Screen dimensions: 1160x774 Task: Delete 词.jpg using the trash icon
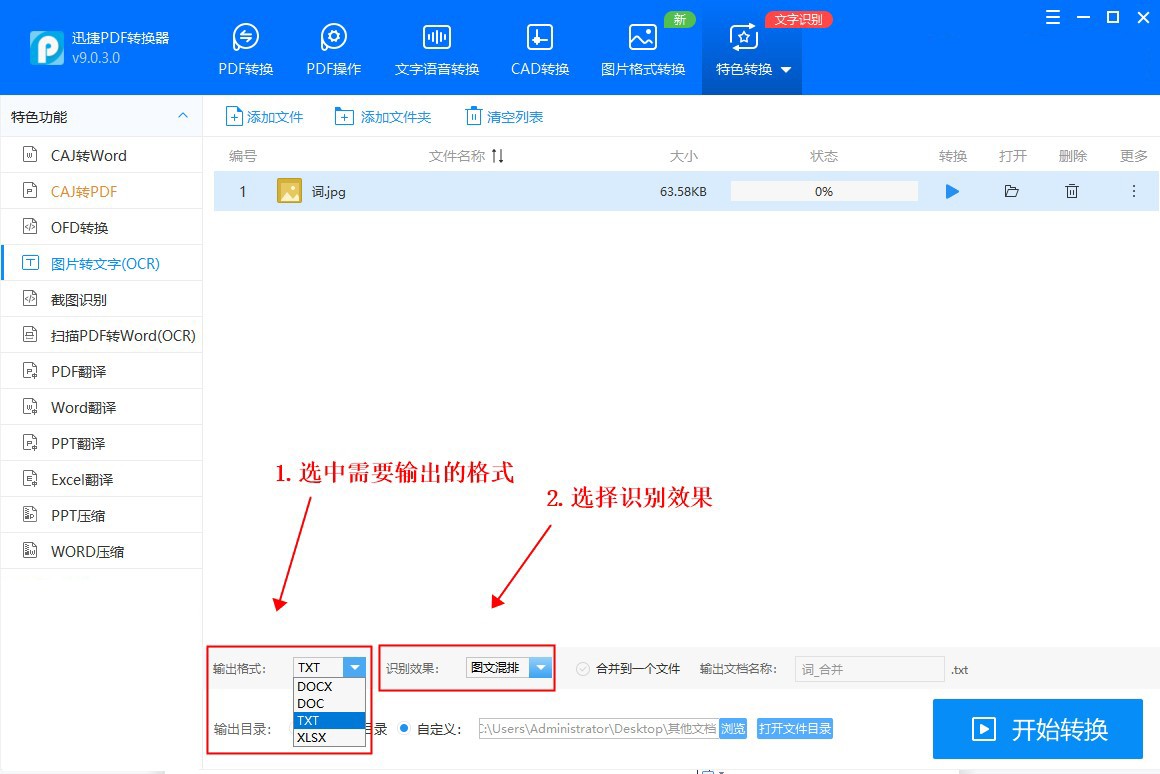pyautogui.click(x=1071, y=190)
